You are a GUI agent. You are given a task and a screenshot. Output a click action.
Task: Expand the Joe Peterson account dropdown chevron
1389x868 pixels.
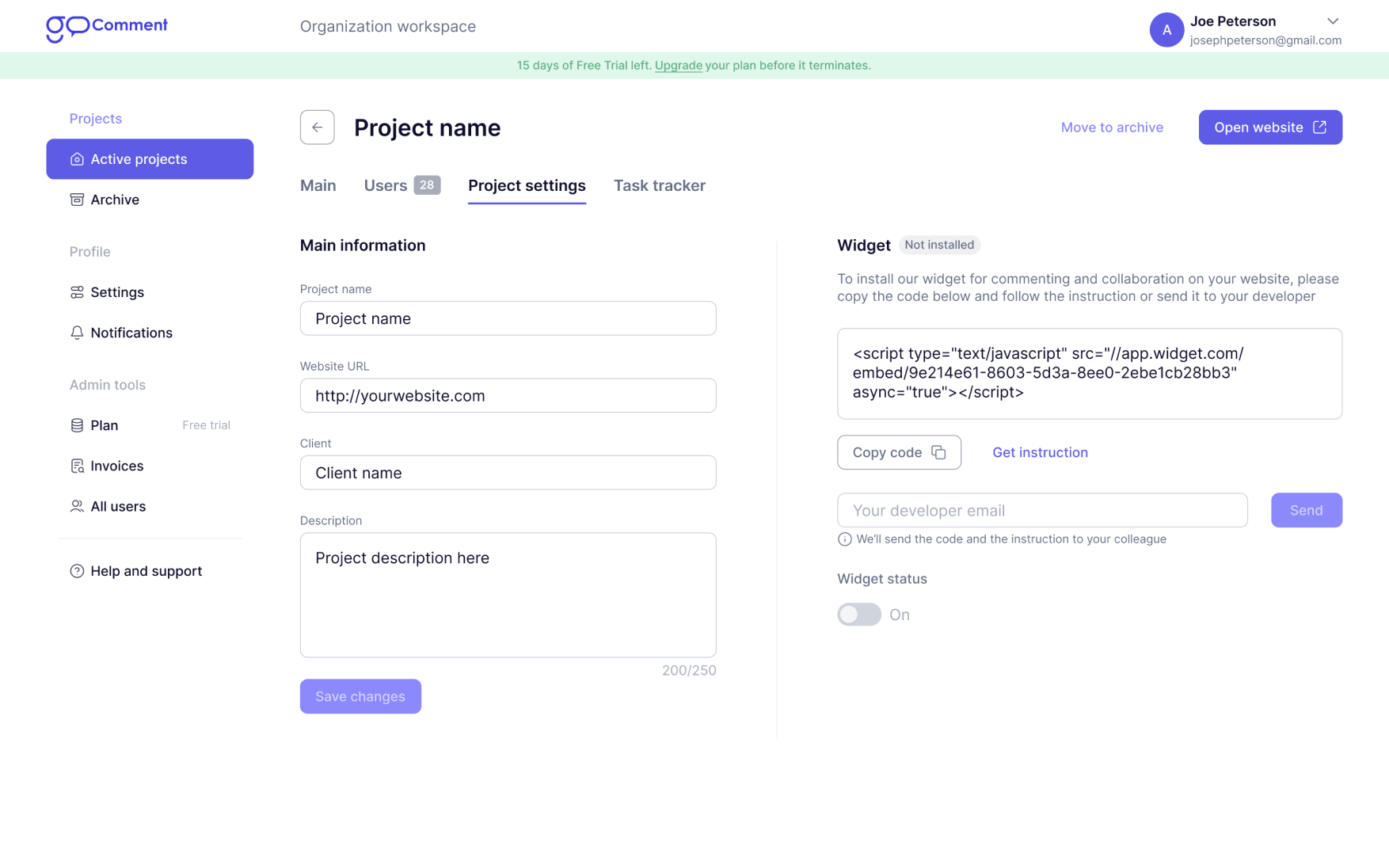point(1333,21)
